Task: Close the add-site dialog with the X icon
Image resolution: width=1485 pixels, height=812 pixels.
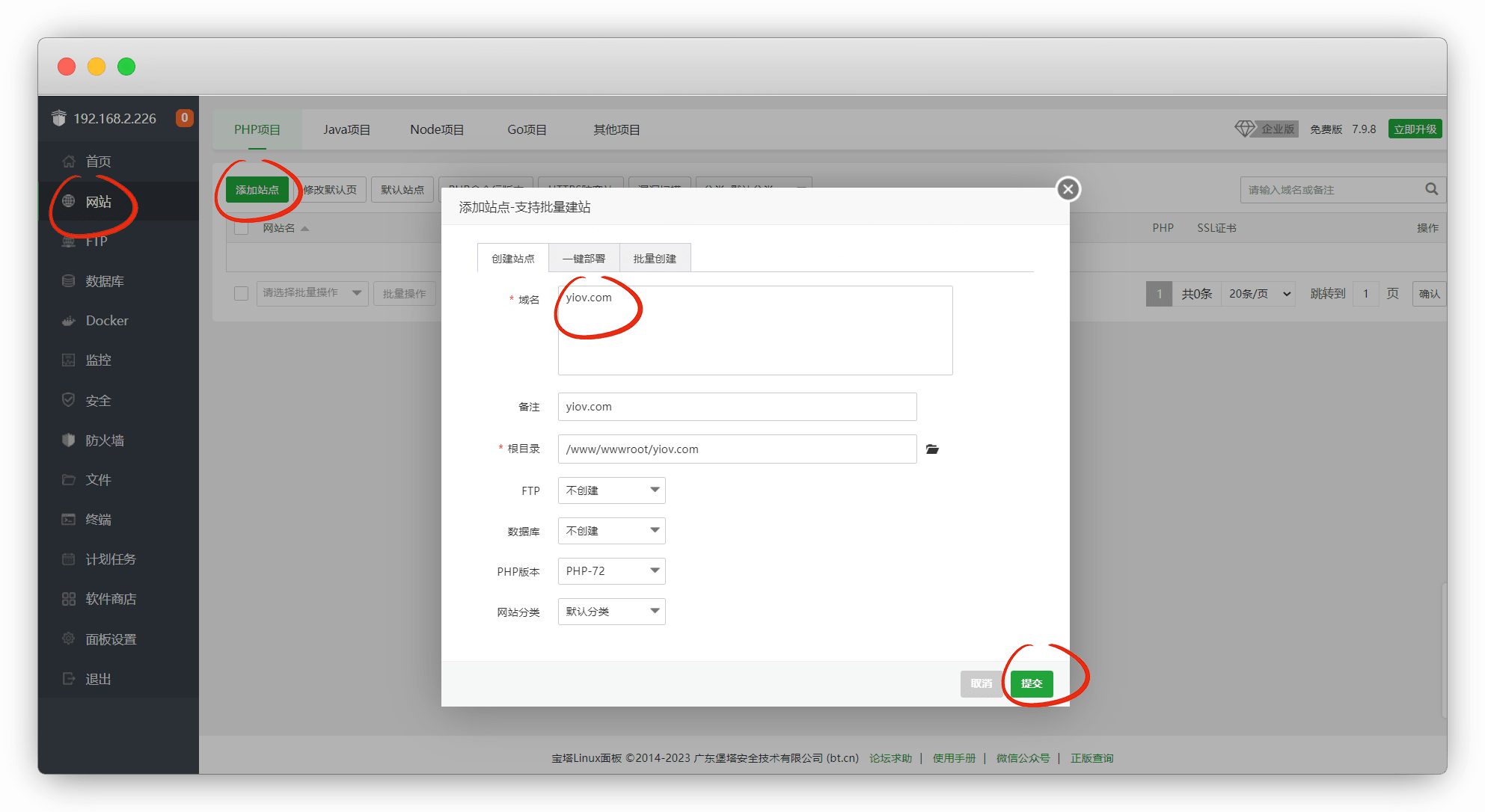Action: (1068, 189)
